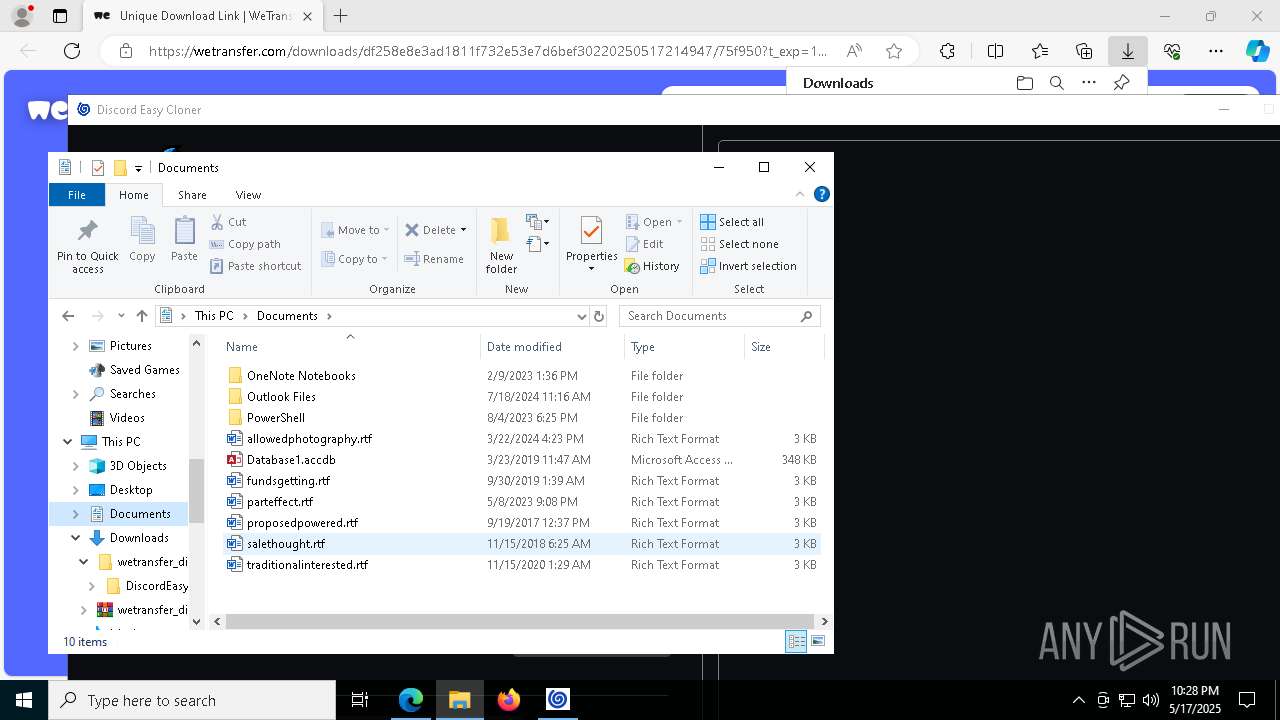The height and width of the screenshot is (720, 1280).
Task: Open the Move to dropdown
Action: pyautogui.click(x=354, y=230)
